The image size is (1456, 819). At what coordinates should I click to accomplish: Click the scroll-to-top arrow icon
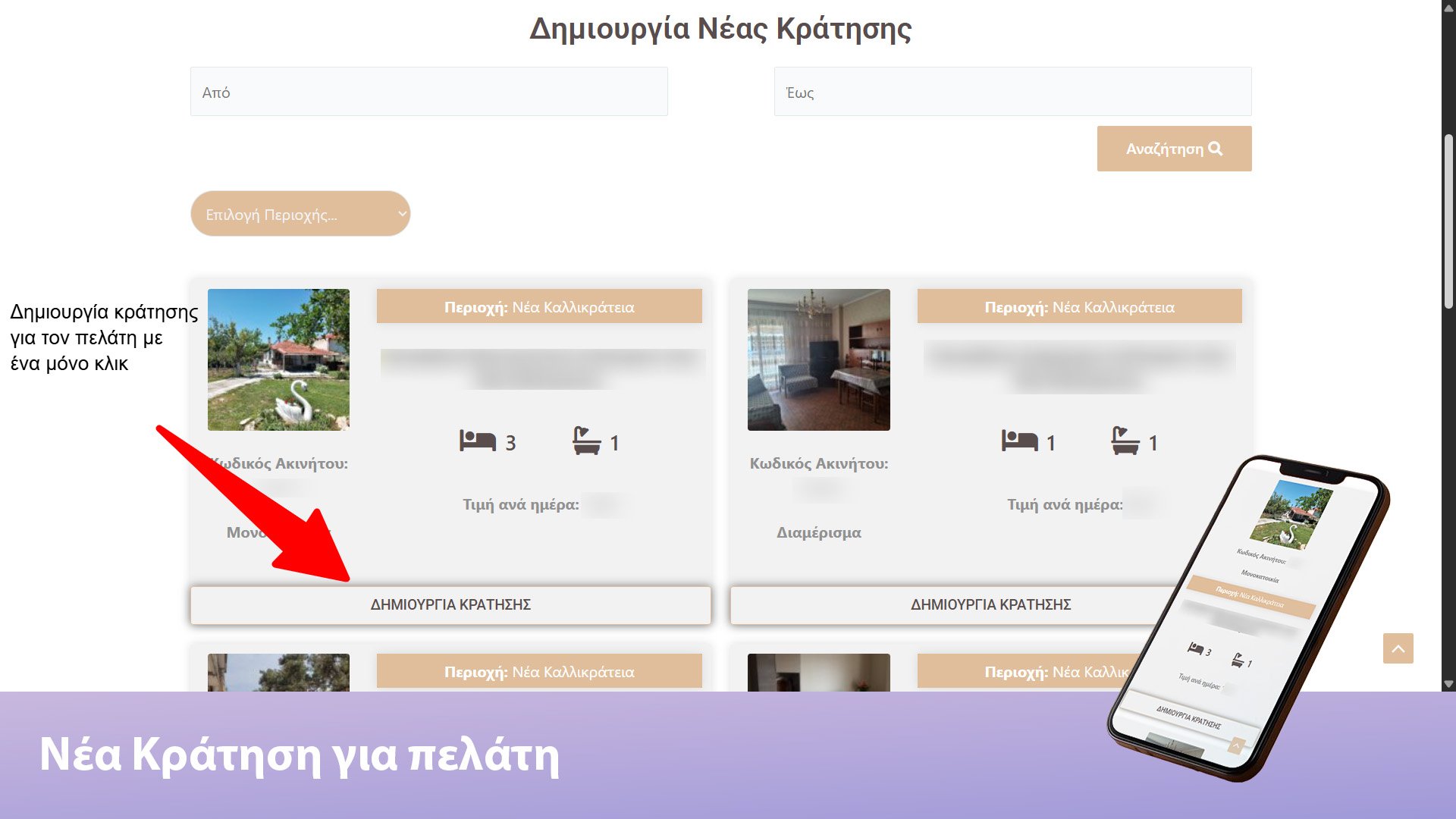coord(1398,648)
